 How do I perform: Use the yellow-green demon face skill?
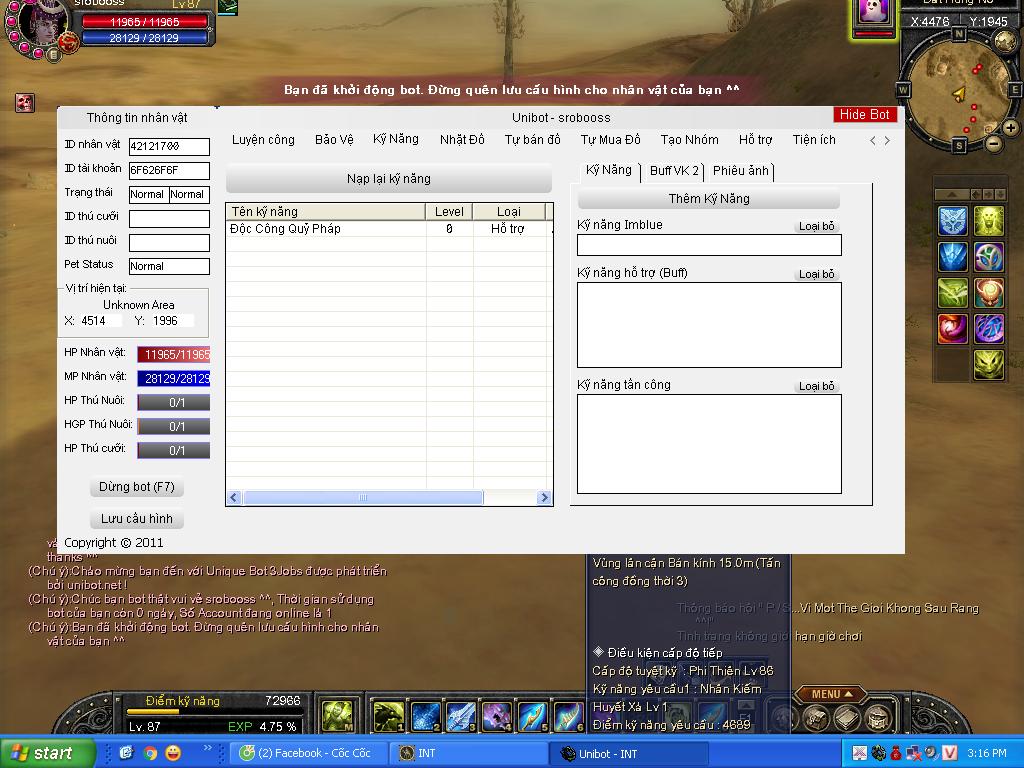pyautogui.click(x=989, y=364)
